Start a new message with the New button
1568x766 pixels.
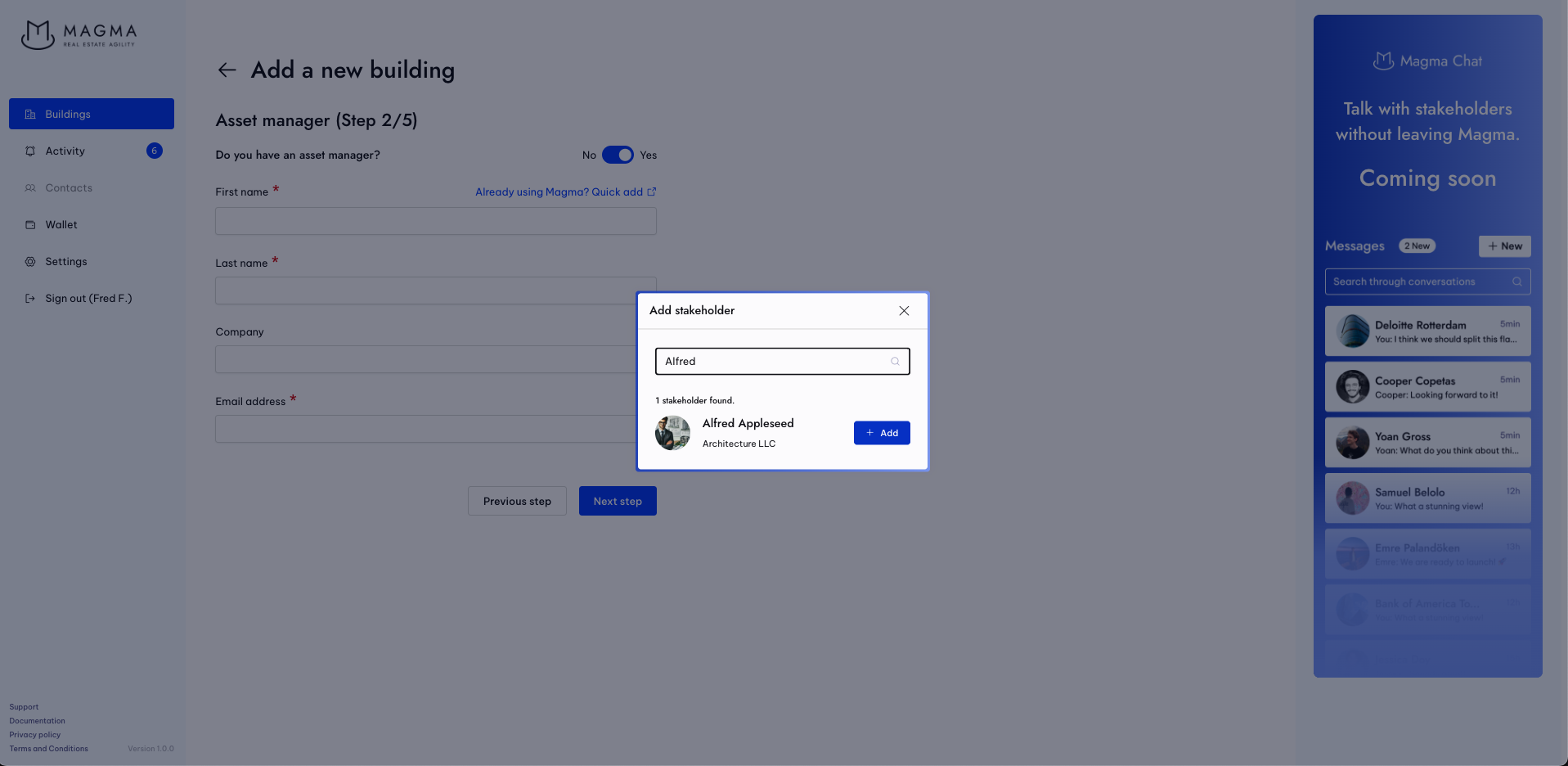[x=1504, y=246]
